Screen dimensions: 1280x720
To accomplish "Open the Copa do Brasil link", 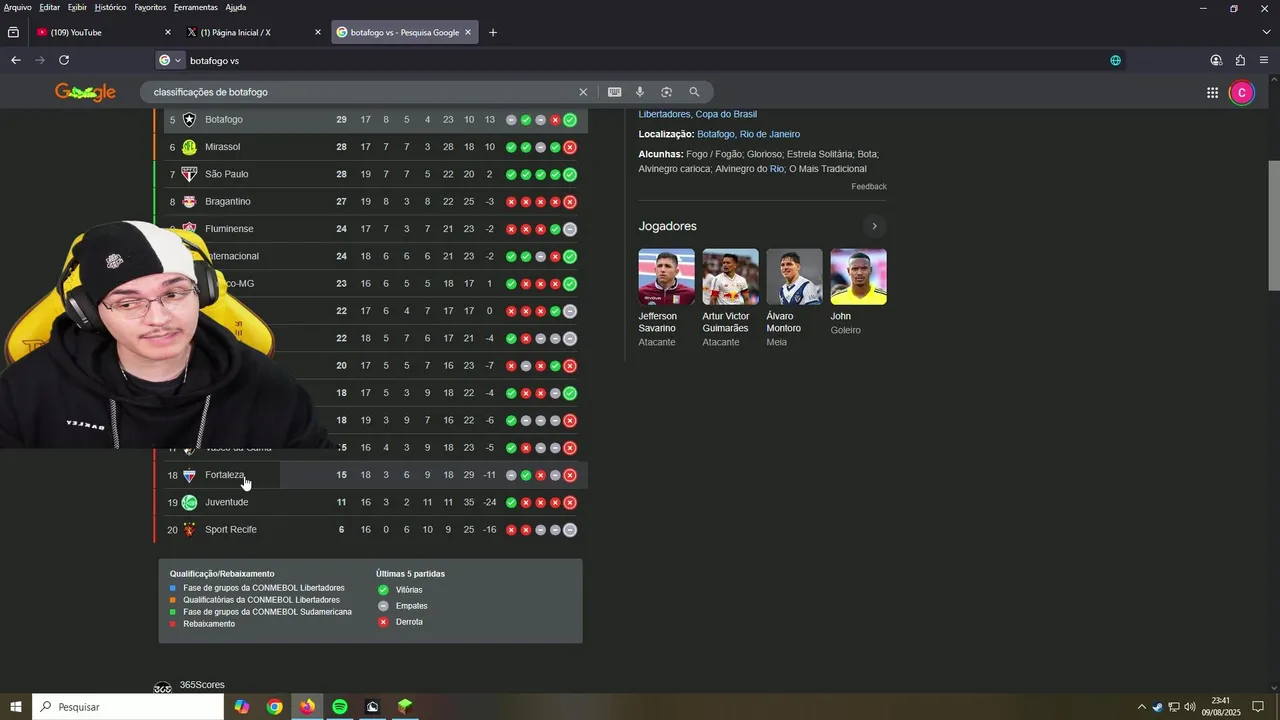I will (726, 114).
